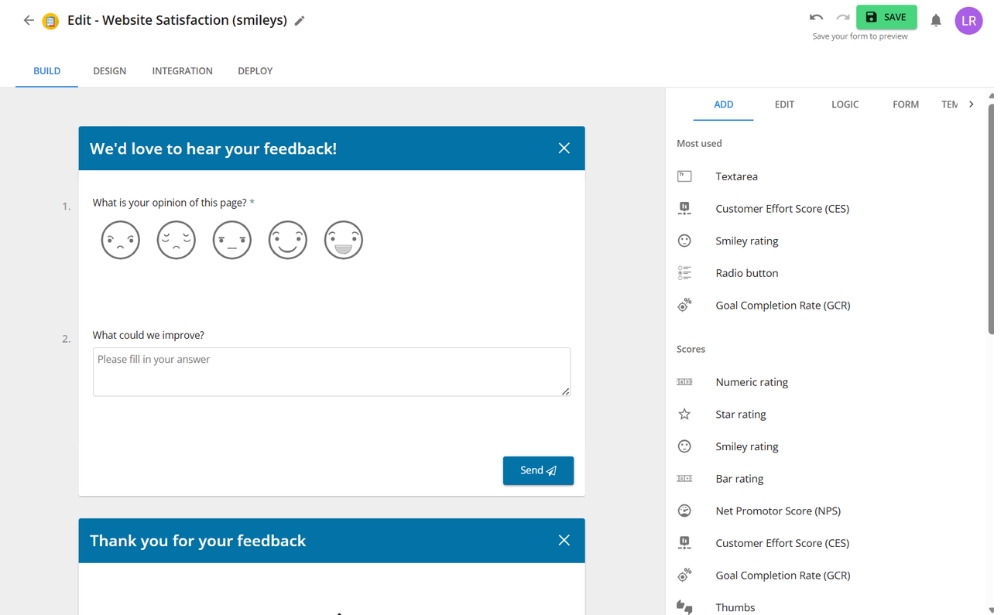Select the Smiley rating under Most used

[x=745, y=240]
